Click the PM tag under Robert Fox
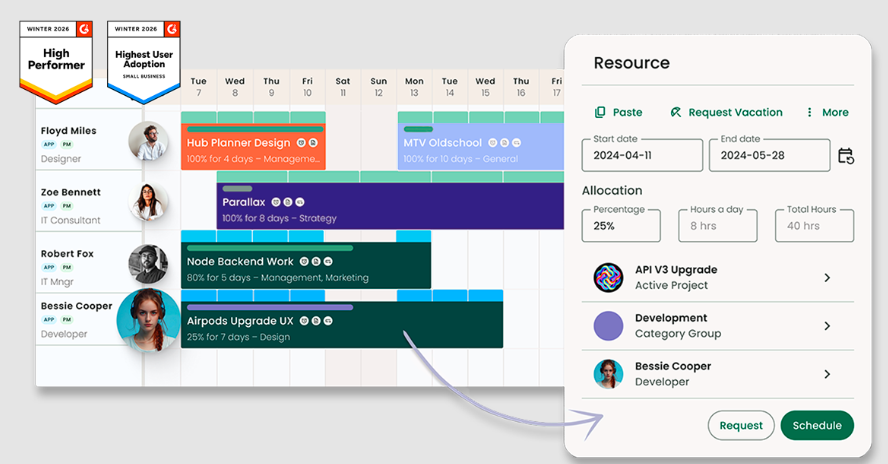This screenshot has width=888, height=464. [x=67, y=267]
